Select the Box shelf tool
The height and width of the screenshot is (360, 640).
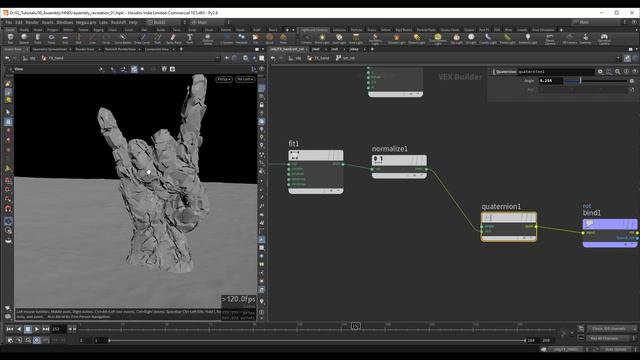(11, 38)
